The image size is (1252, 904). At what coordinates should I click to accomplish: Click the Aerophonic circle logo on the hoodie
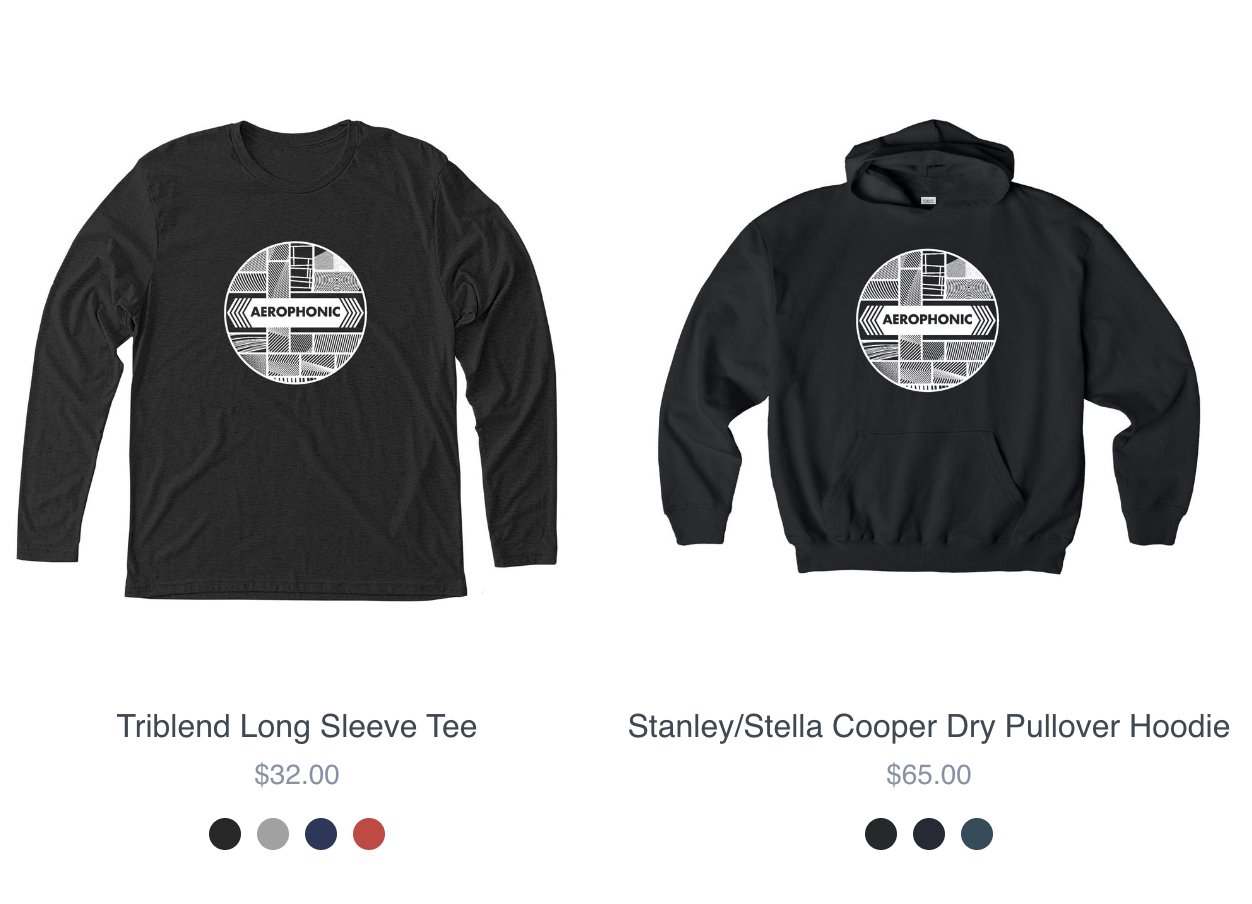pos(929,320)
